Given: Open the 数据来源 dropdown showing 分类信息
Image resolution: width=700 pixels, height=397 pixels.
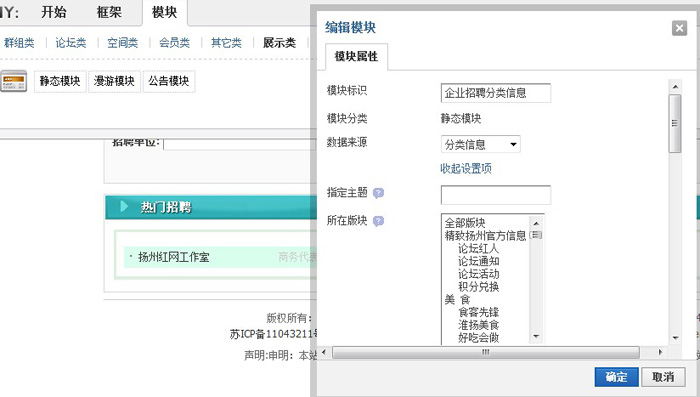Looking at the screenshot, I should click(480, 144).
